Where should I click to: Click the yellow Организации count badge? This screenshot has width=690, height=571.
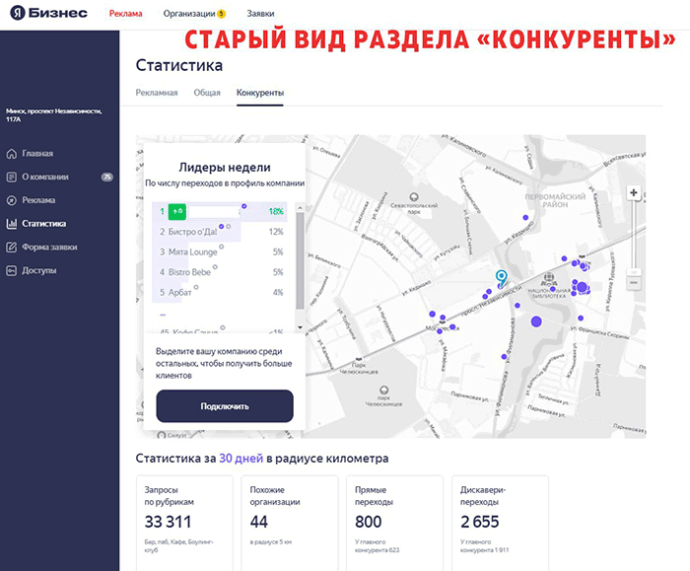click(221, 14)
